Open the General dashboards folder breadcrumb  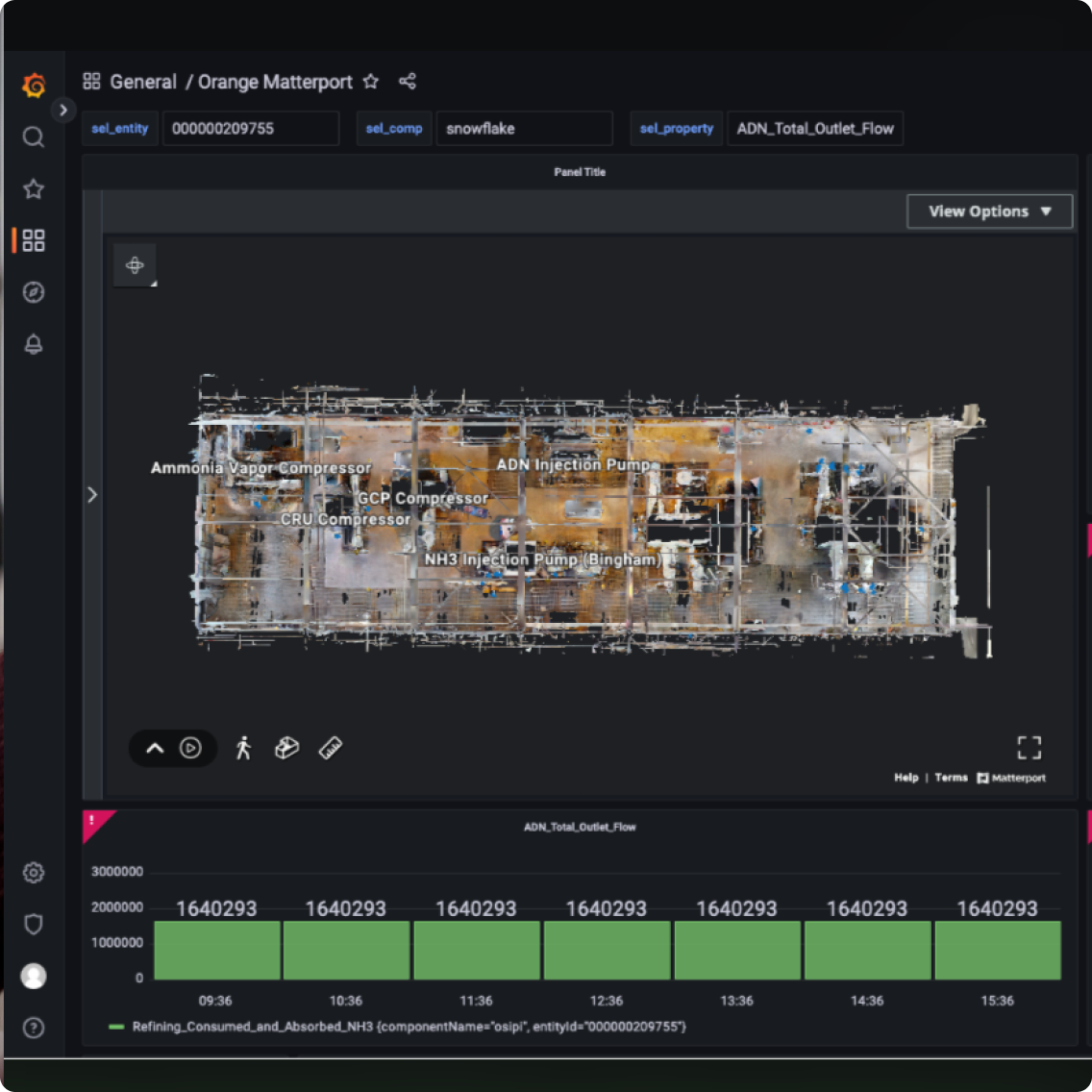143,82
